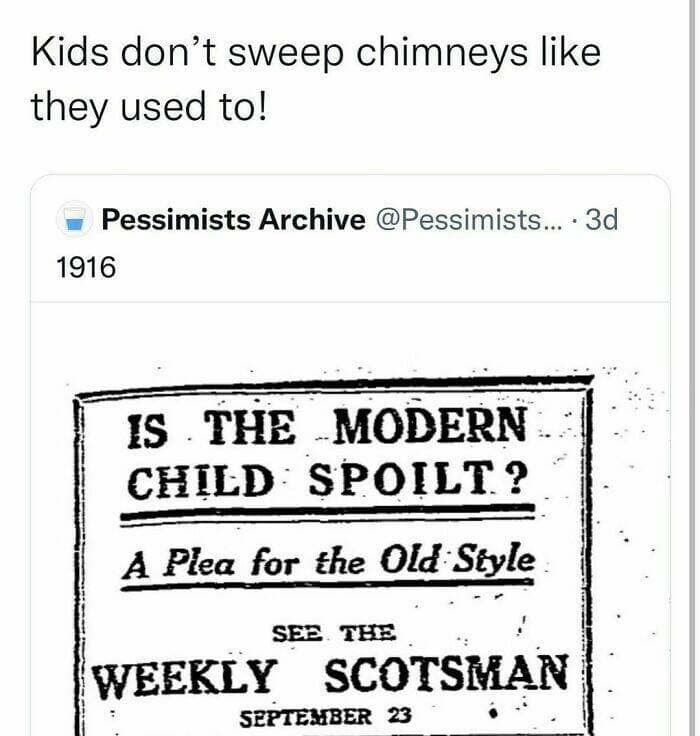
Task: Click "they used to!" in the tweet
Action: pyautogui.click(x=150, y=104)
